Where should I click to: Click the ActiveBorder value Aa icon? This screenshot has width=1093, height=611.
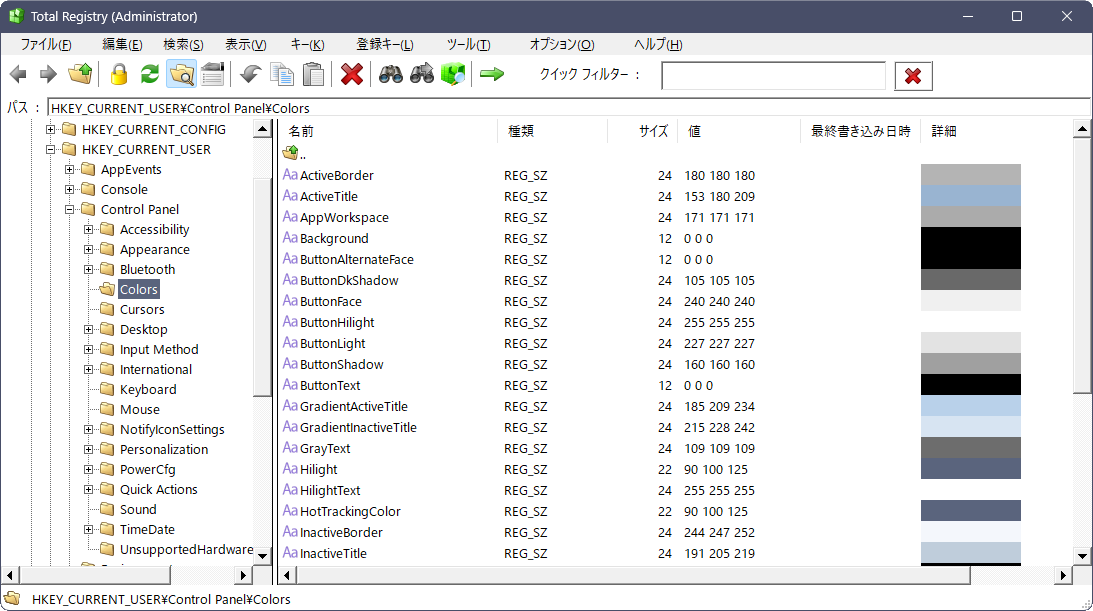tap(290, 175)
